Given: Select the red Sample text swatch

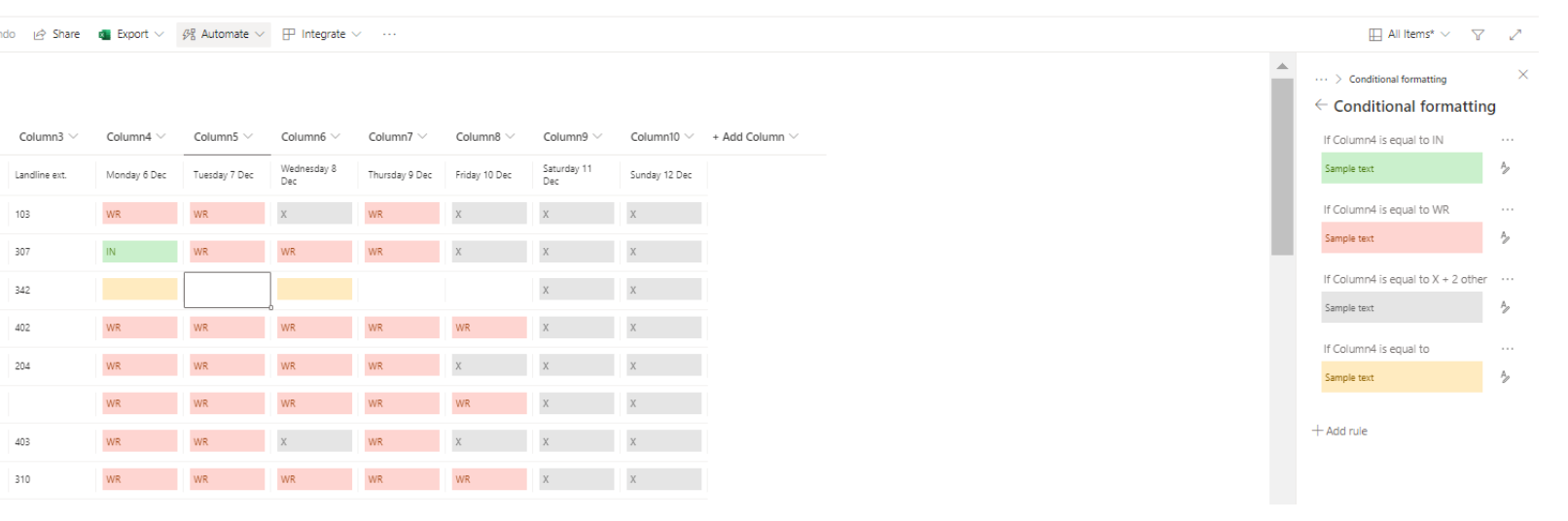Looking at the screenshot, I should pyautogui.click(x=1402, y=237).
